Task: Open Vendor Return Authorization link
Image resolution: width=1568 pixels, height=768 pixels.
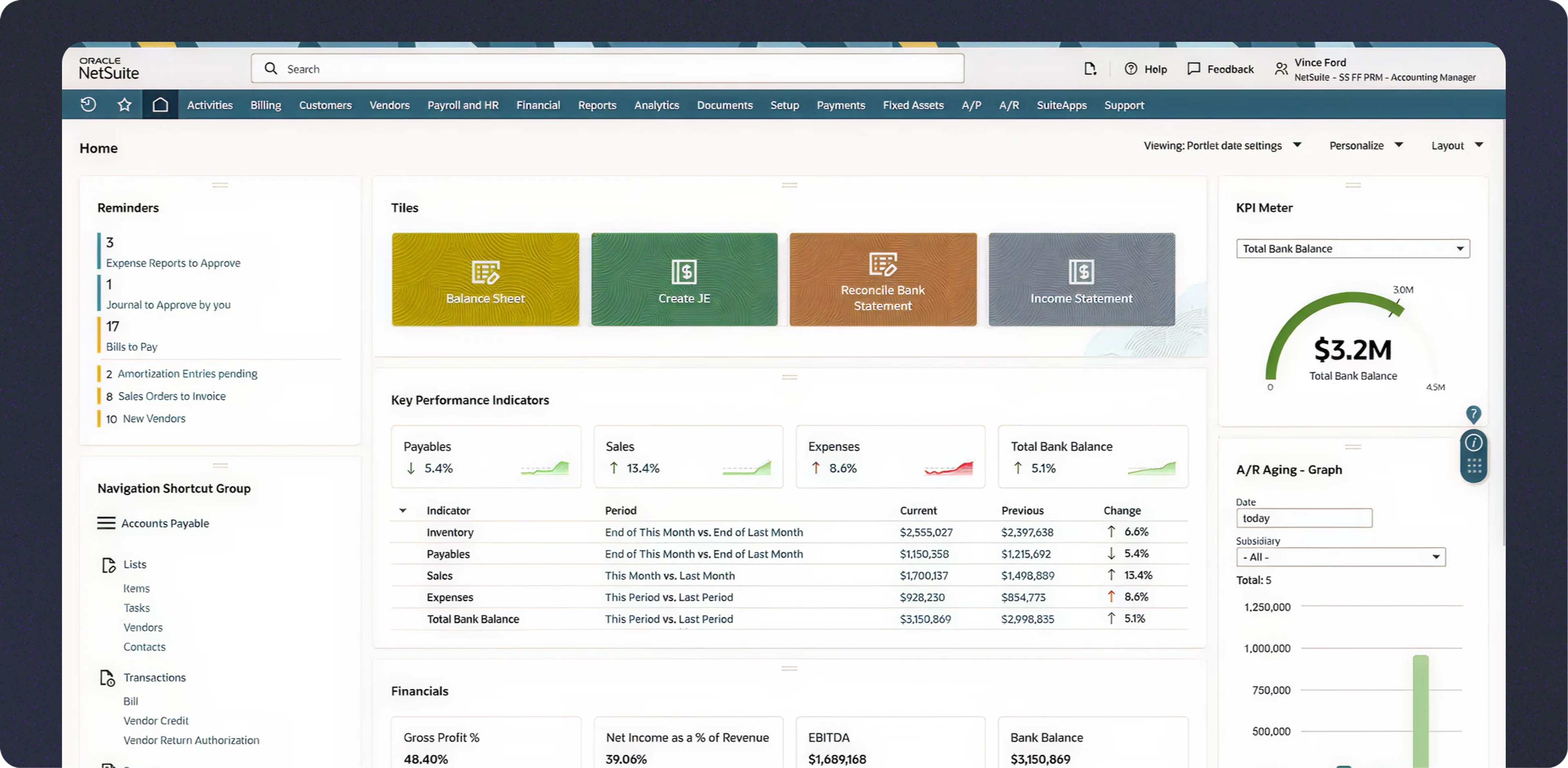Action: 191,740
